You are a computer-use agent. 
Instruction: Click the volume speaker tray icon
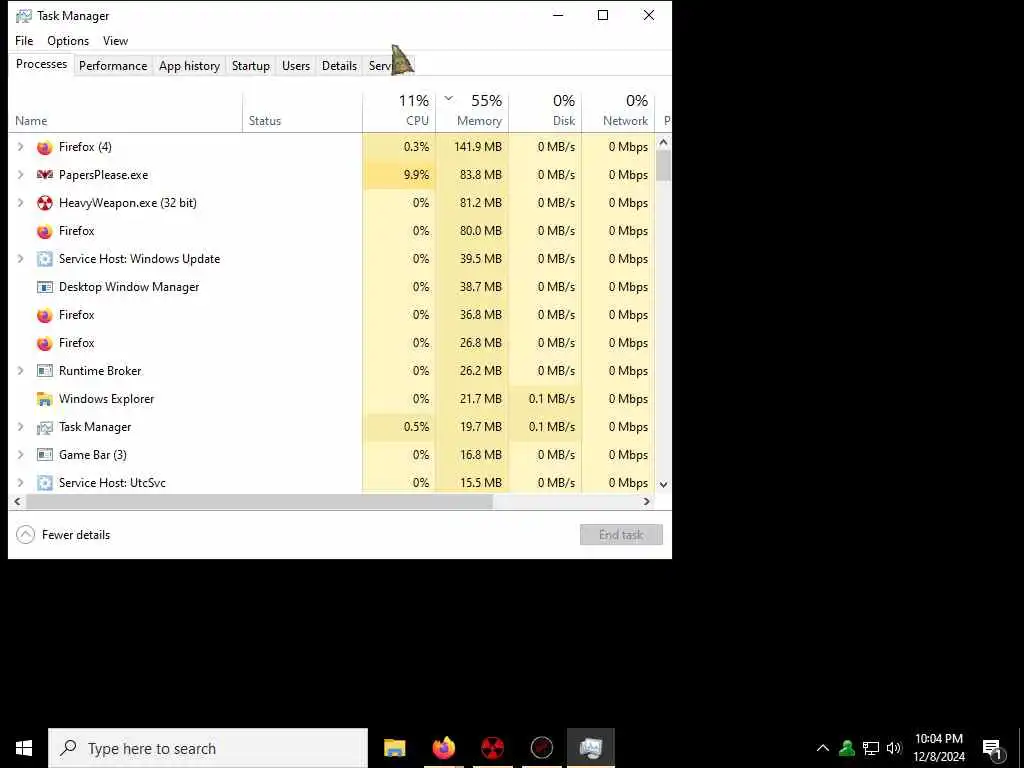coord(894,748)
